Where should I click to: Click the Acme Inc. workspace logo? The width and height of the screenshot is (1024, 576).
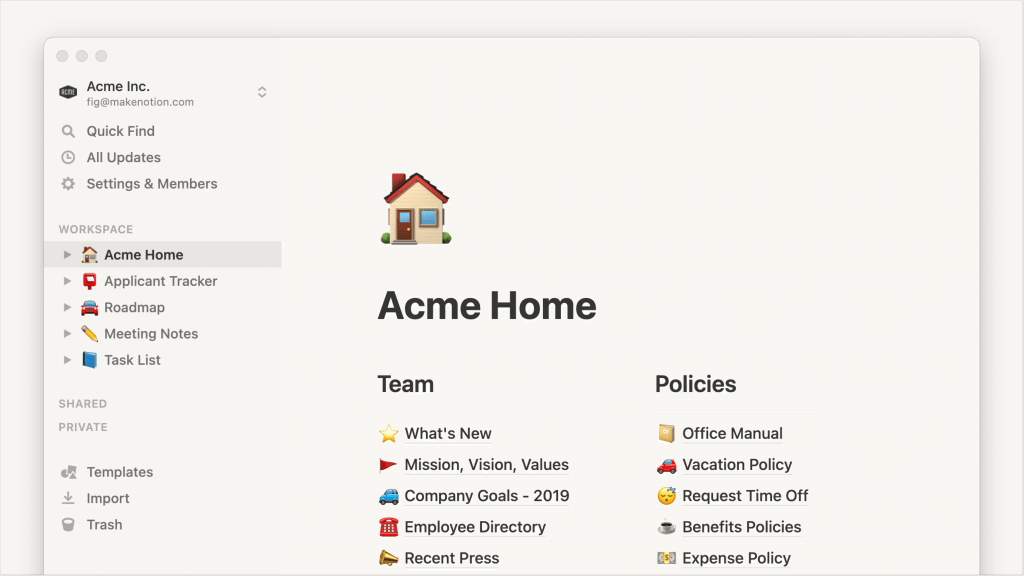(66, 91)
